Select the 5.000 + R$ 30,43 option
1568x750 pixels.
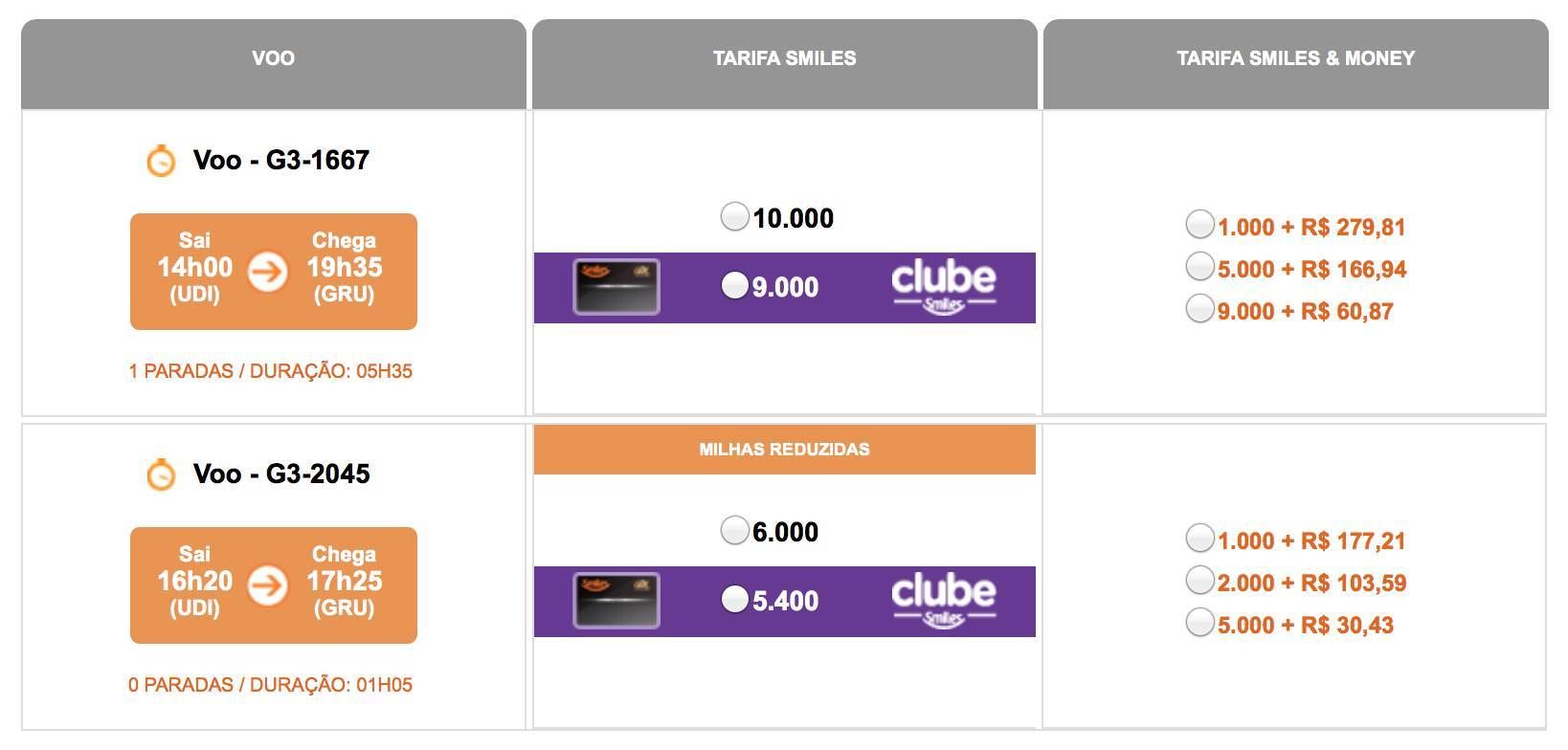point(1199,622)
